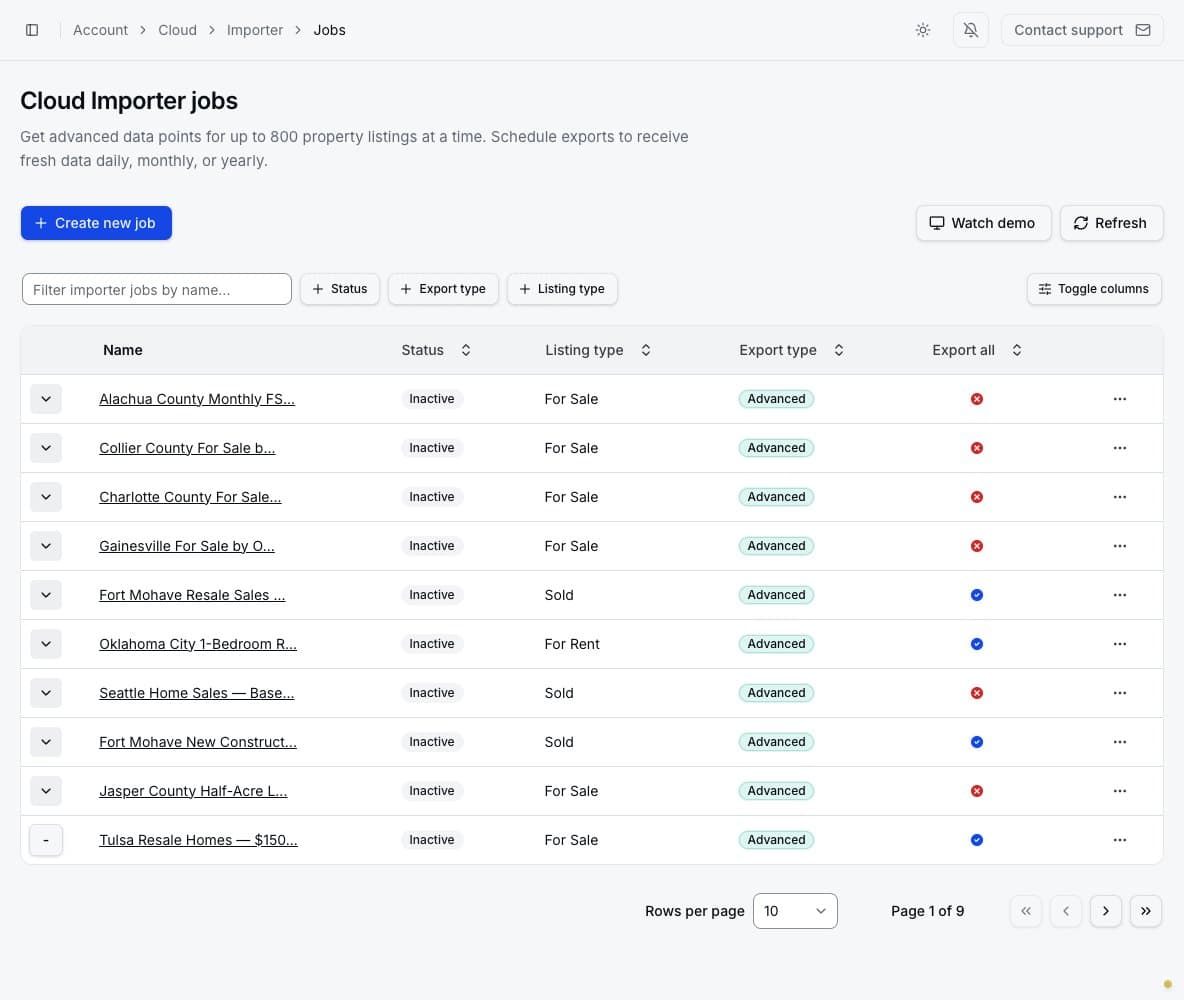This screenshot has height=1000, width=1184.
Task: Click the blue export-all check in Tulsa Resale row
Action: (976, 840)
